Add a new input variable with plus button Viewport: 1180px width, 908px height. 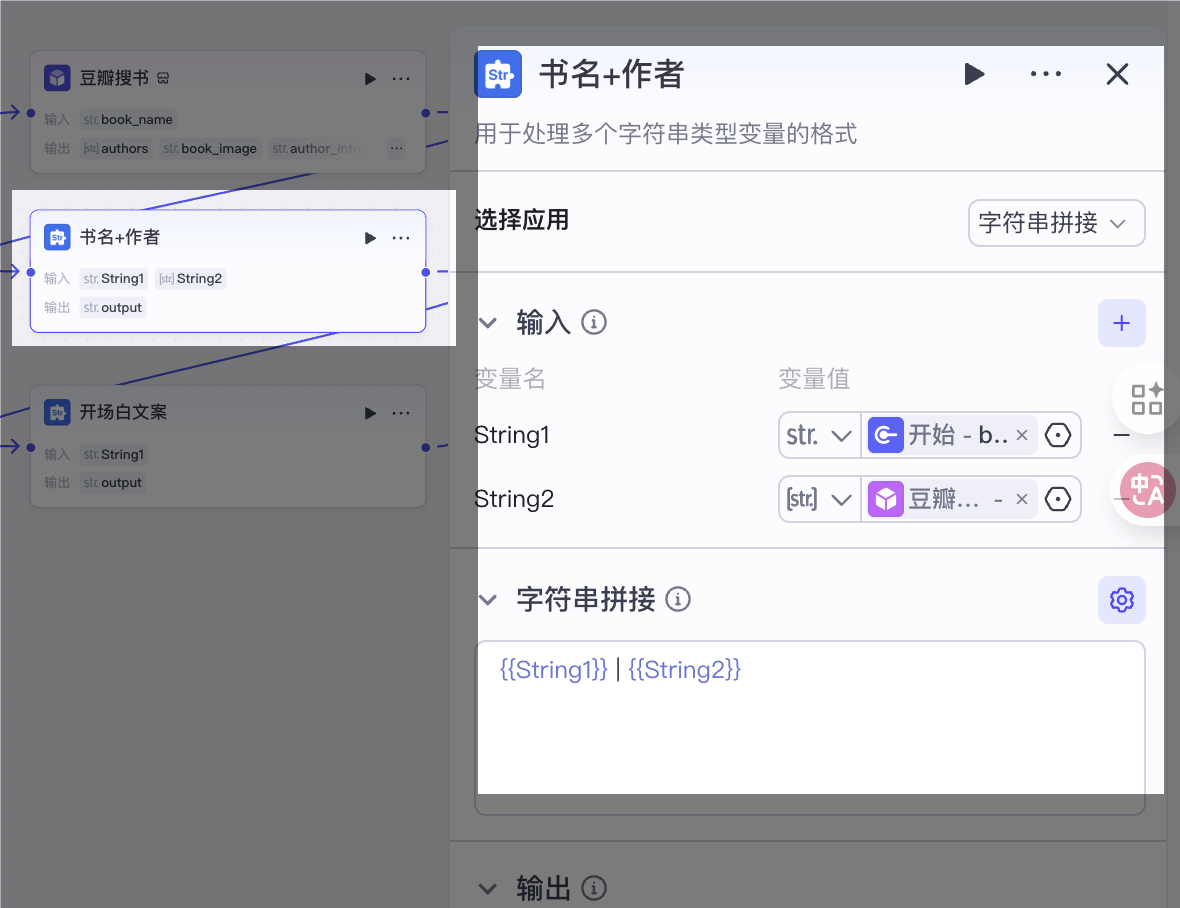point(1121,323)
